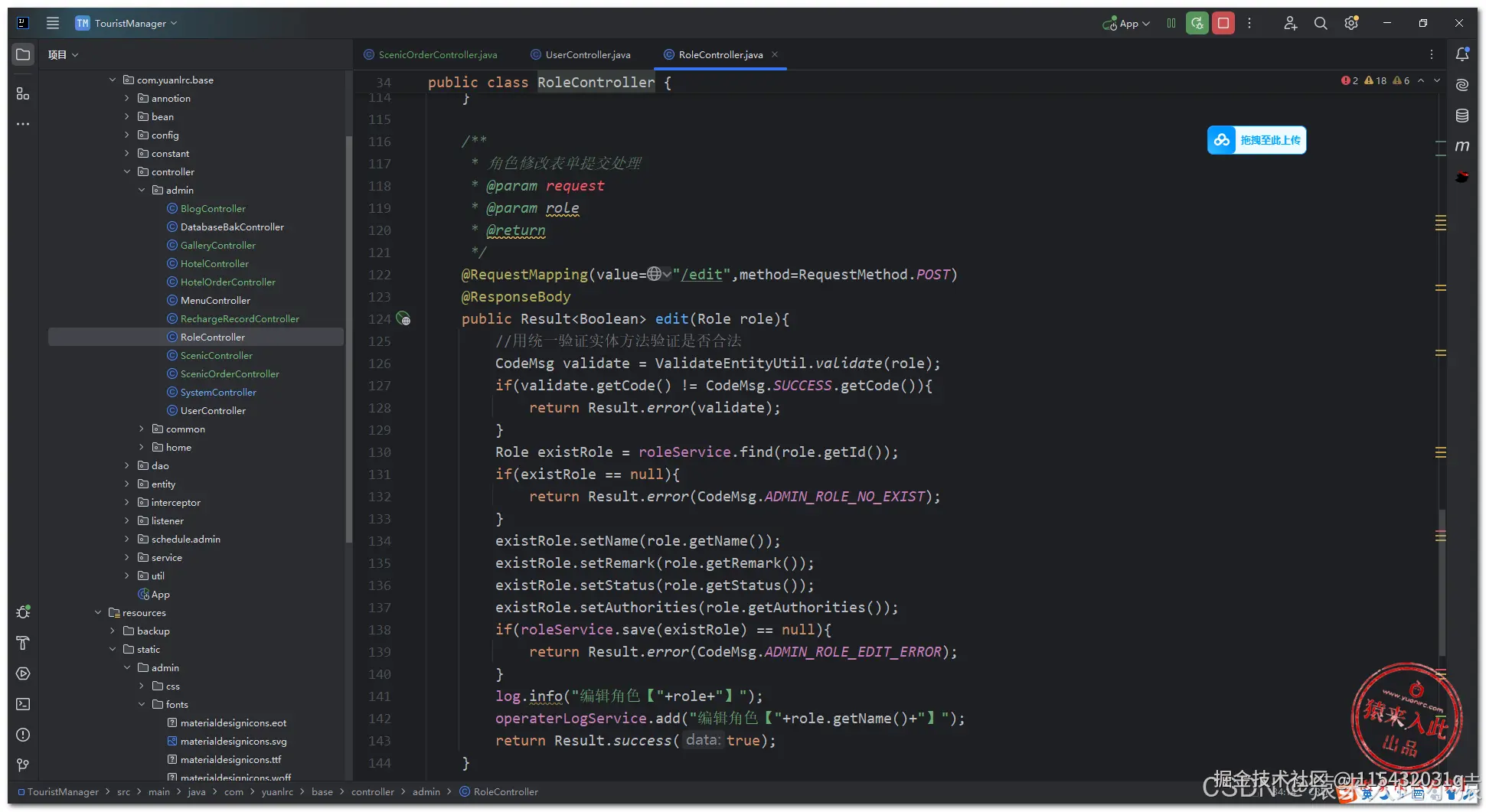Expand the service package
This screenshot has height=812, width=1486.
point(127,557)
